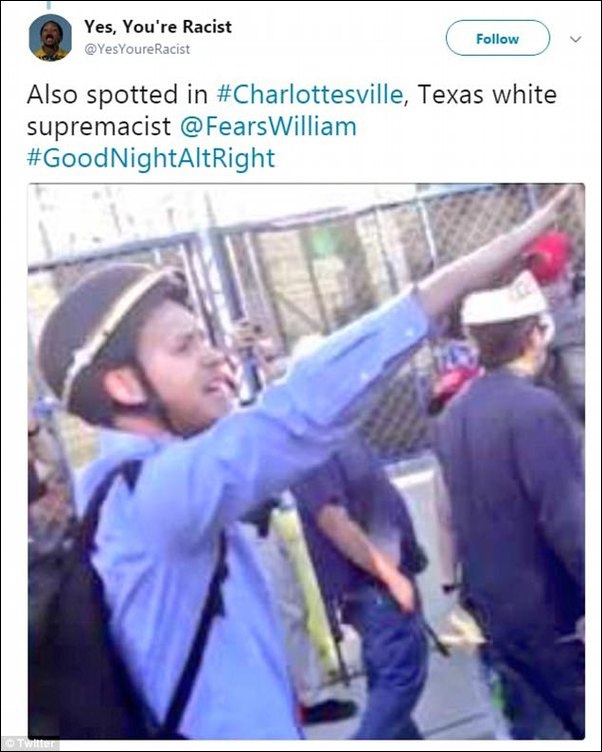
Task: Expand the tweet options chevron menu
Action: [x=576, y=39]
